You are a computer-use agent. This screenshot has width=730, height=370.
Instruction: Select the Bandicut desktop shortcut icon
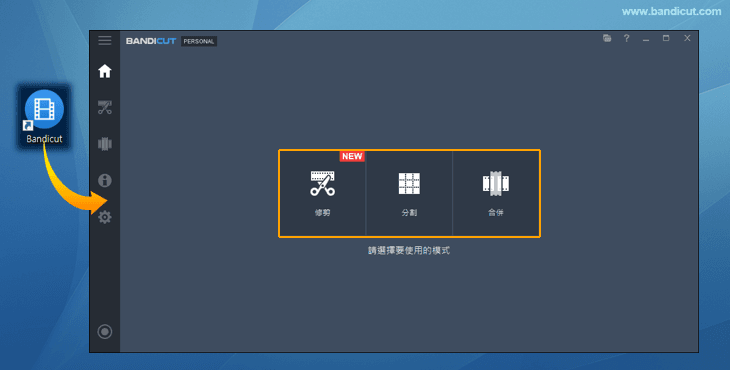pos(44,117)
